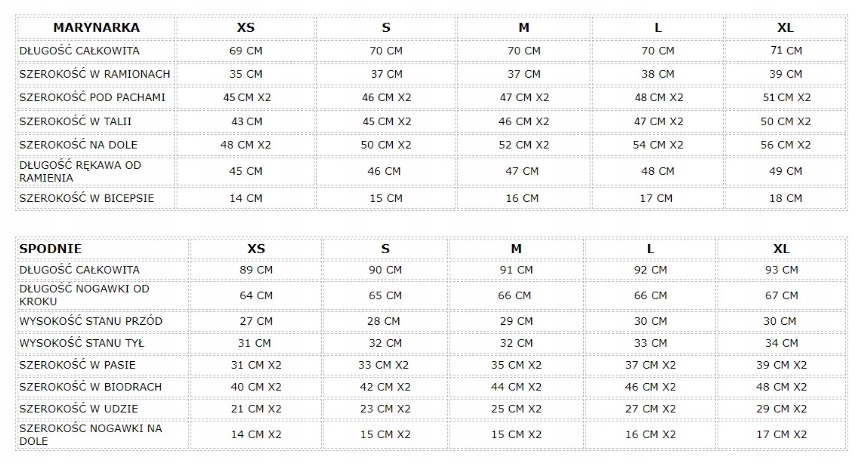Click the 89 CM trousers length cell
Viewport: 863px width, 465px height.
[256, 270]
